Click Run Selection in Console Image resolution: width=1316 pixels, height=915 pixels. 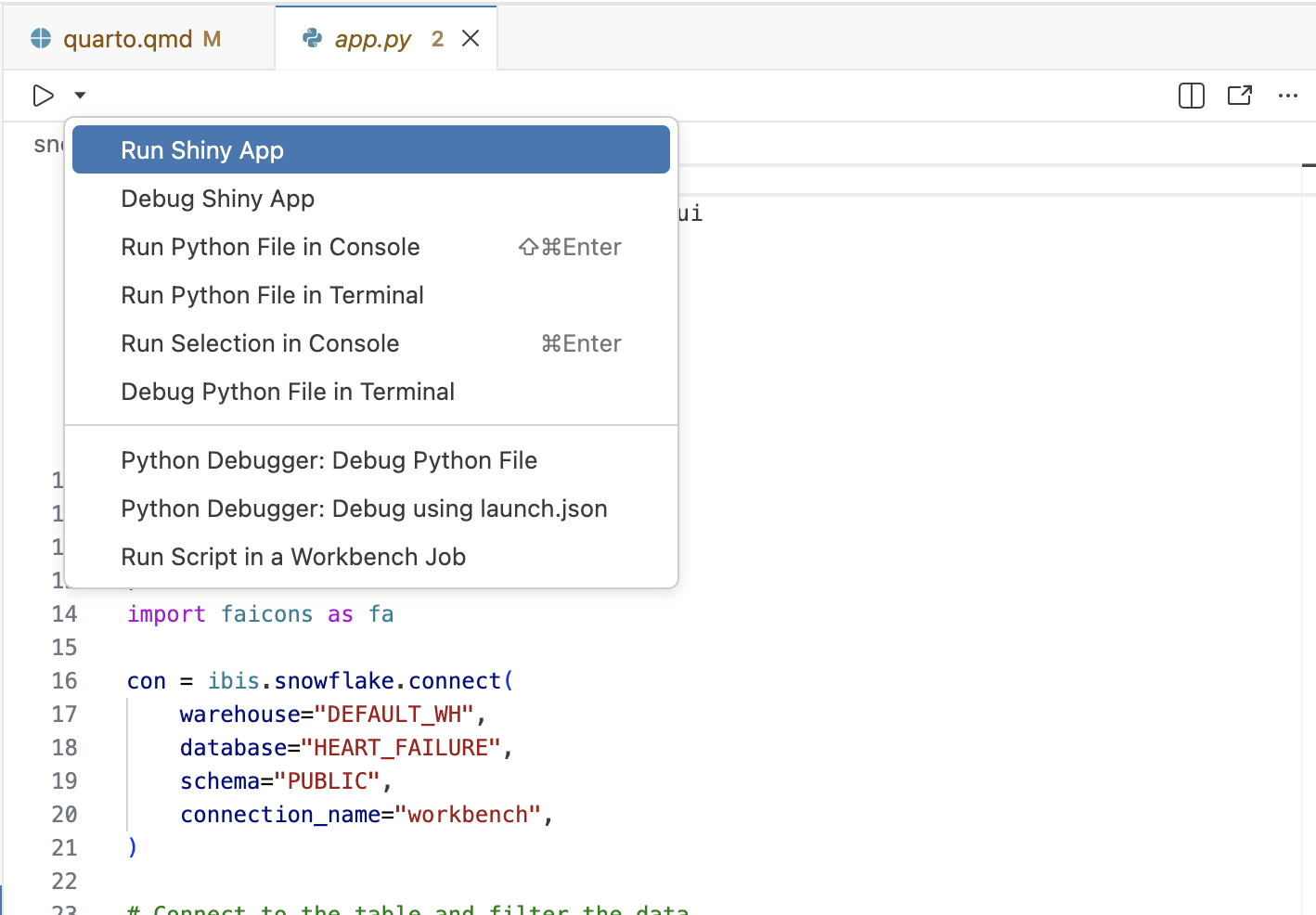260,343
